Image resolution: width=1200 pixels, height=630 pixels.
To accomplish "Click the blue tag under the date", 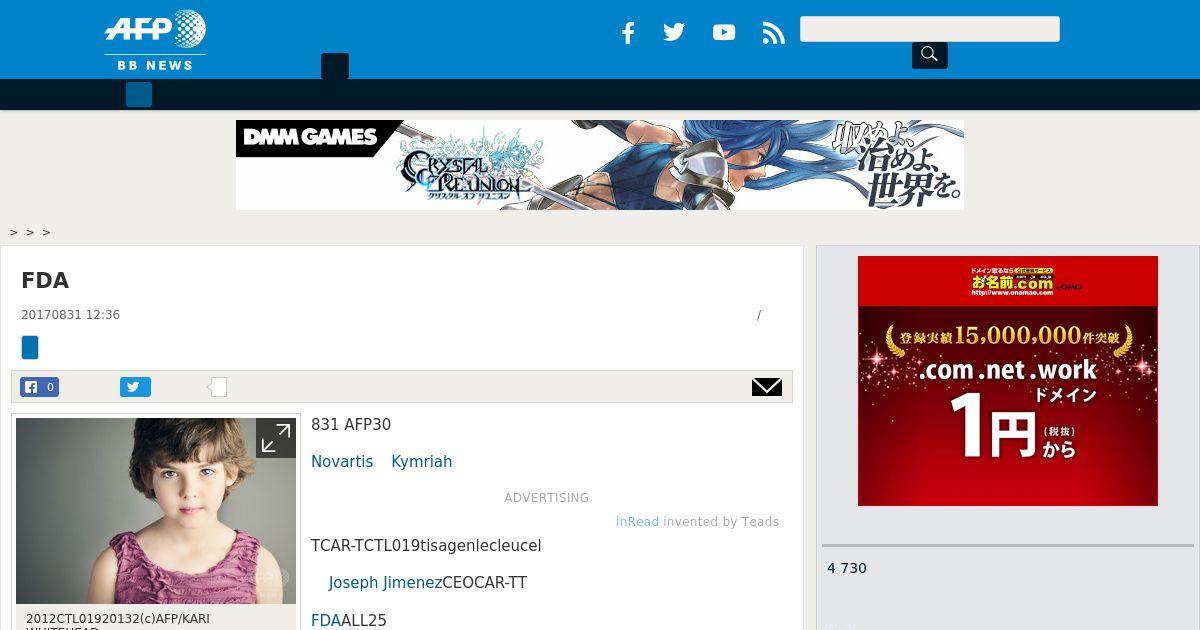I will pyautogui.click(x=30, y=348).
